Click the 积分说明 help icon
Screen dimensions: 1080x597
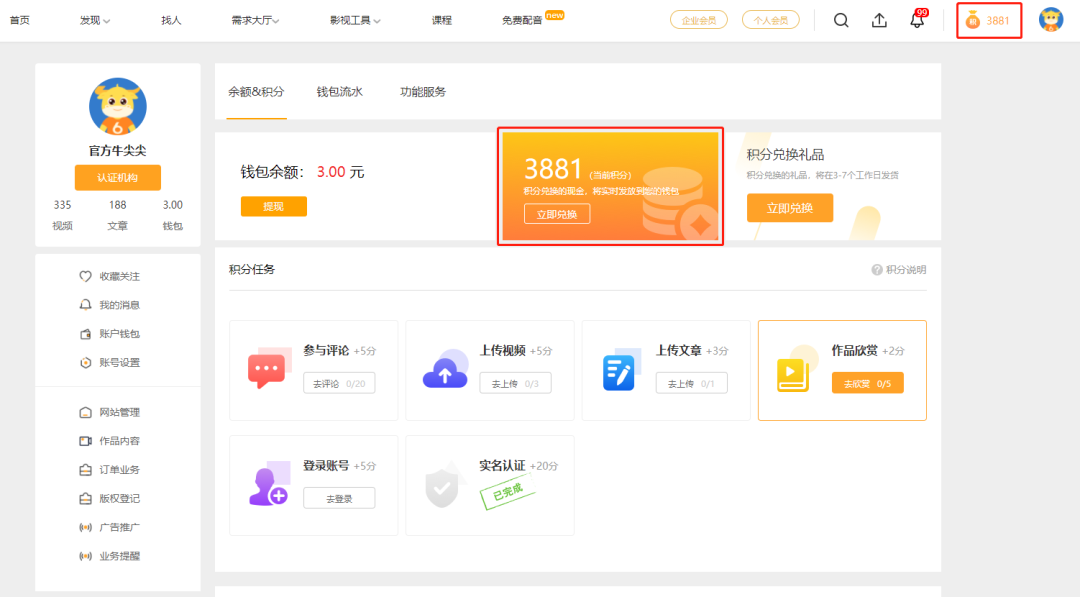(877, 270)
